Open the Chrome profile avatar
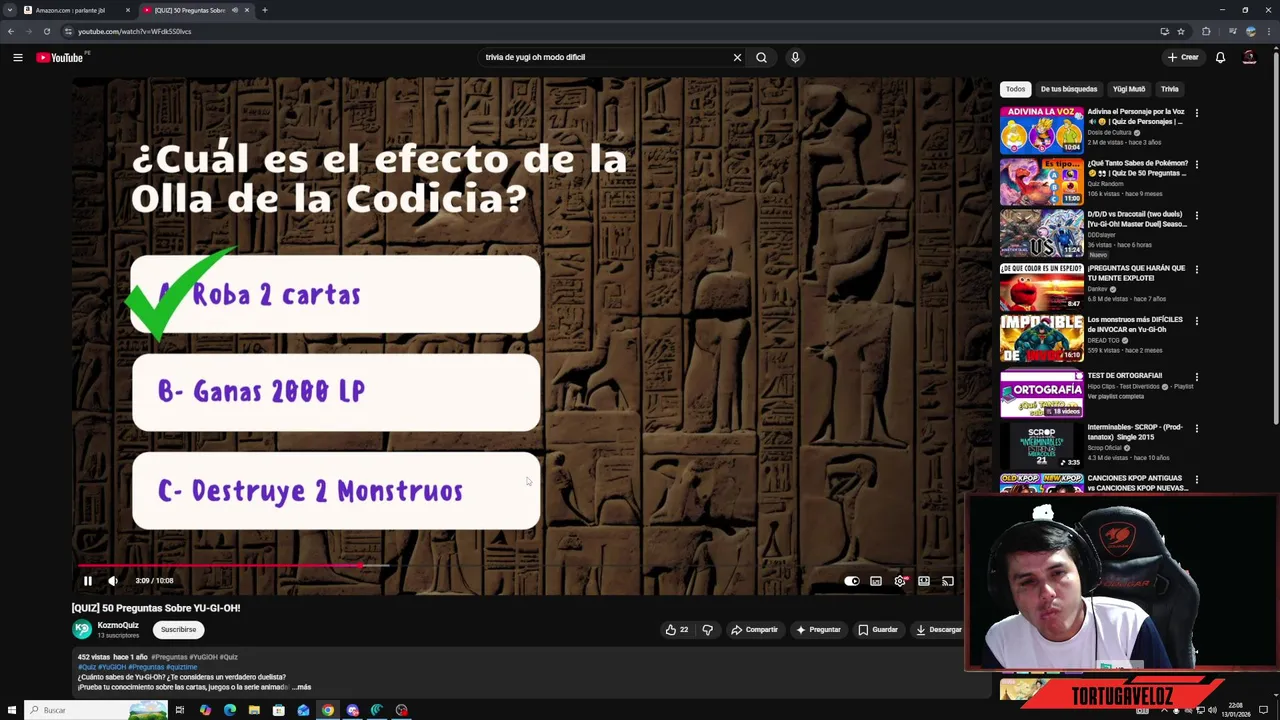Image resolution: width=1280 pixels, height=720 pixels. pos(1250,31)
